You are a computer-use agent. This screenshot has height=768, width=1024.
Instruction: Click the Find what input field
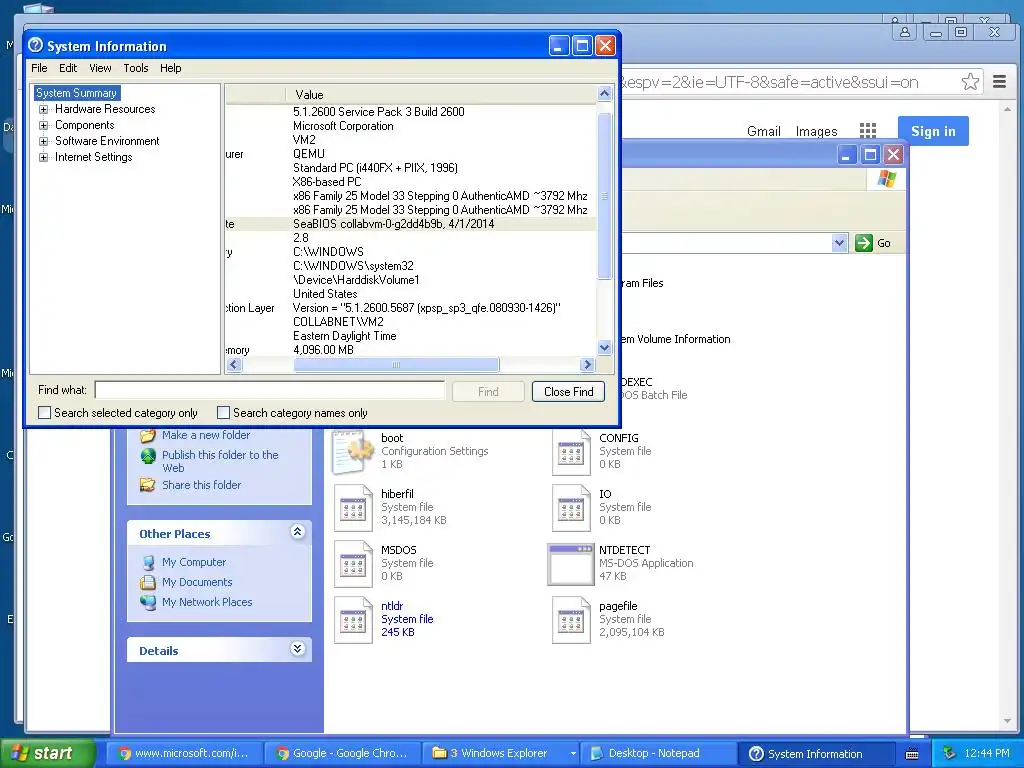pyautogui.click(x=270, y=391)
